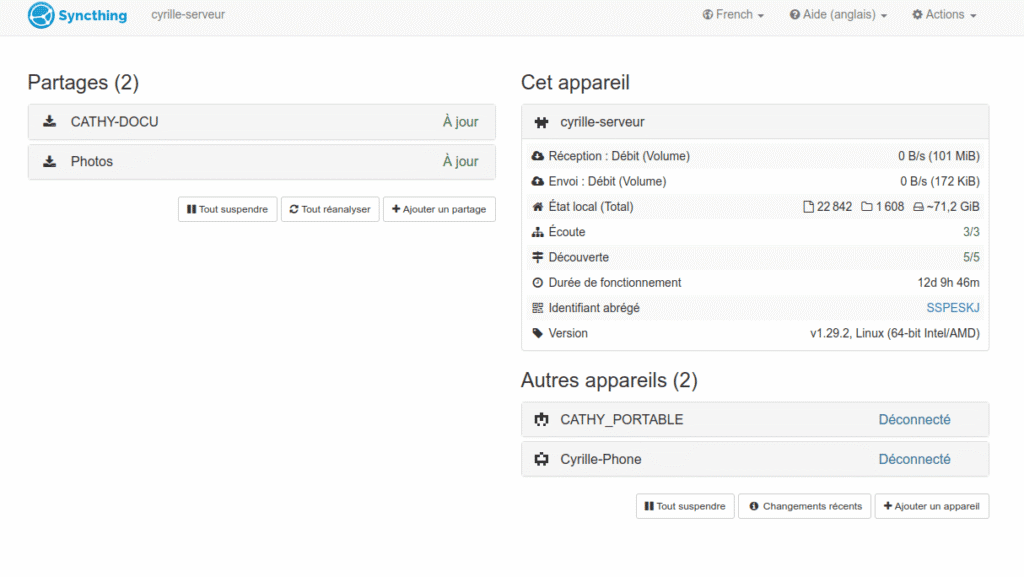Click the version tag icon
The width and height of the screenshot is (1024, 577).
pyautogui.click(x=538, y=333)
